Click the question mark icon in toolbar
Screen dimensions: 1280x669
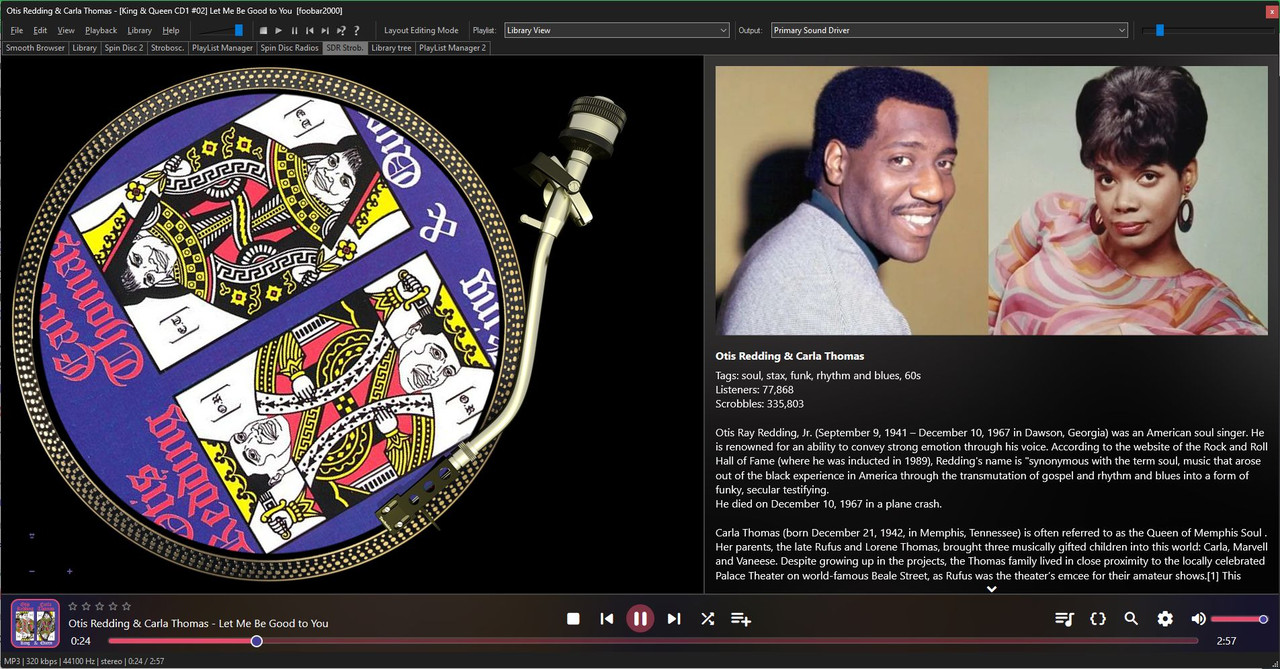pyautogui.click(x=356, y=30)
